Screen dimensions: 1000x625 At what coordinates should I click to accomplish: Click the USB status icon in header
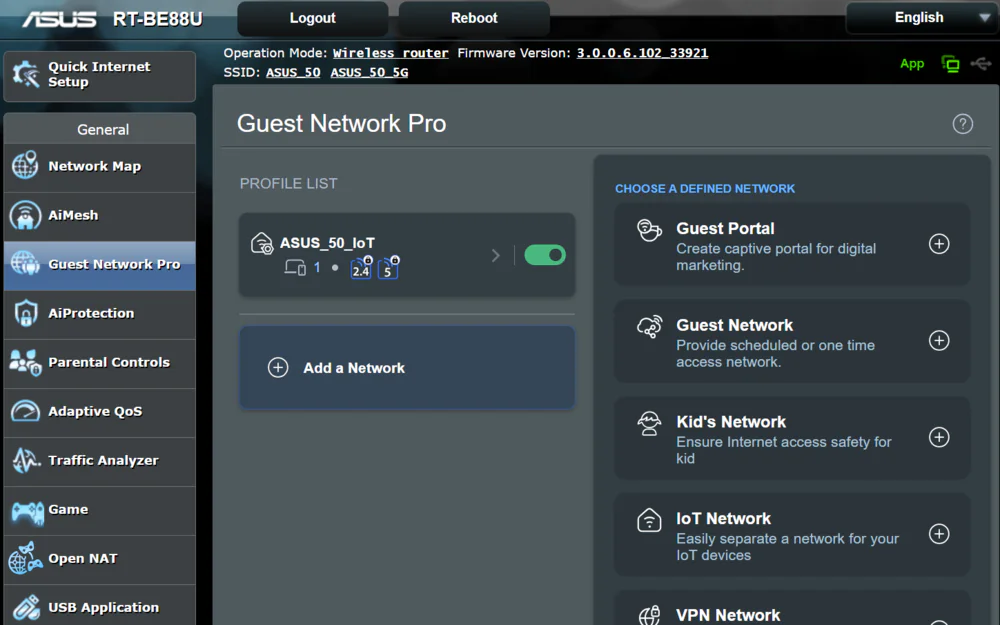[981, 64]
